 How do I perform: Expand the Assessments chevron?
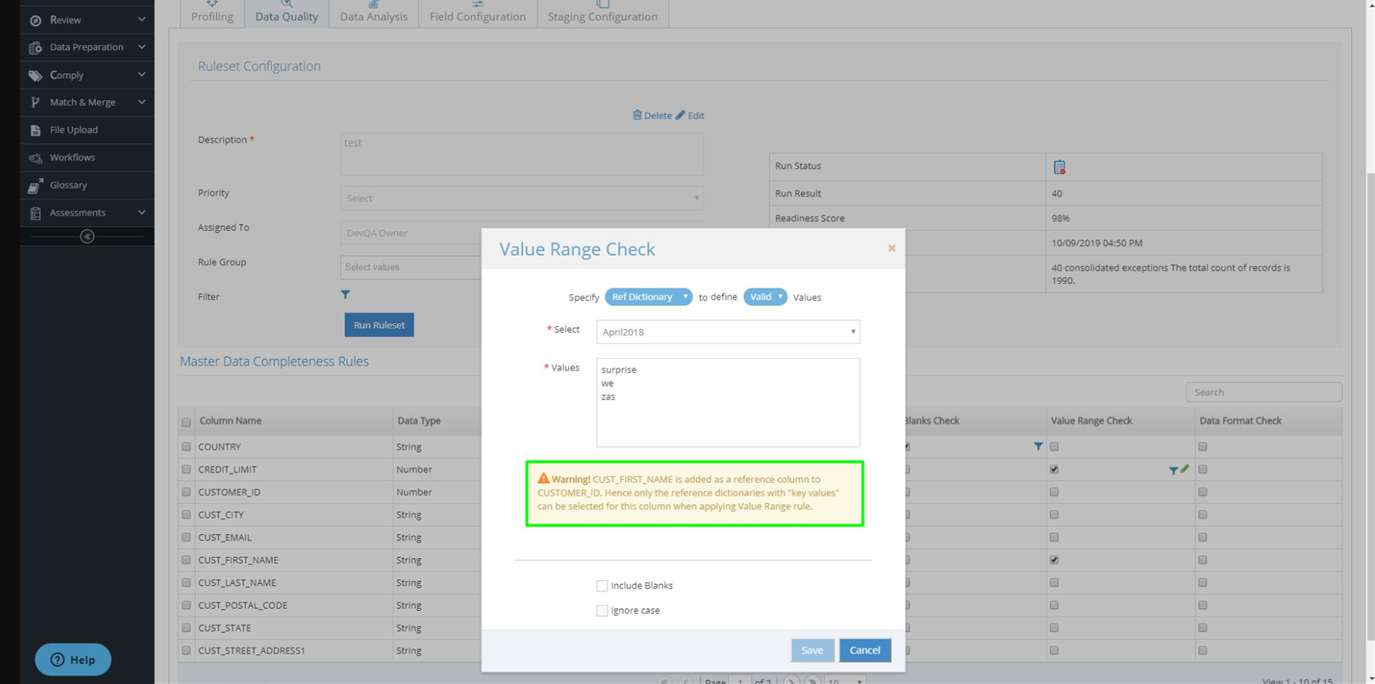point(141,213)
